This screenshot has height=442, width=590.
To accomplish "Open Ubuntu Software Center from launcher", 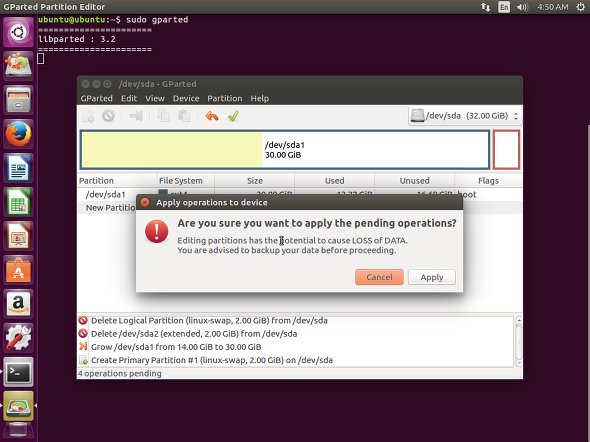I will click(x=18, y=270).
